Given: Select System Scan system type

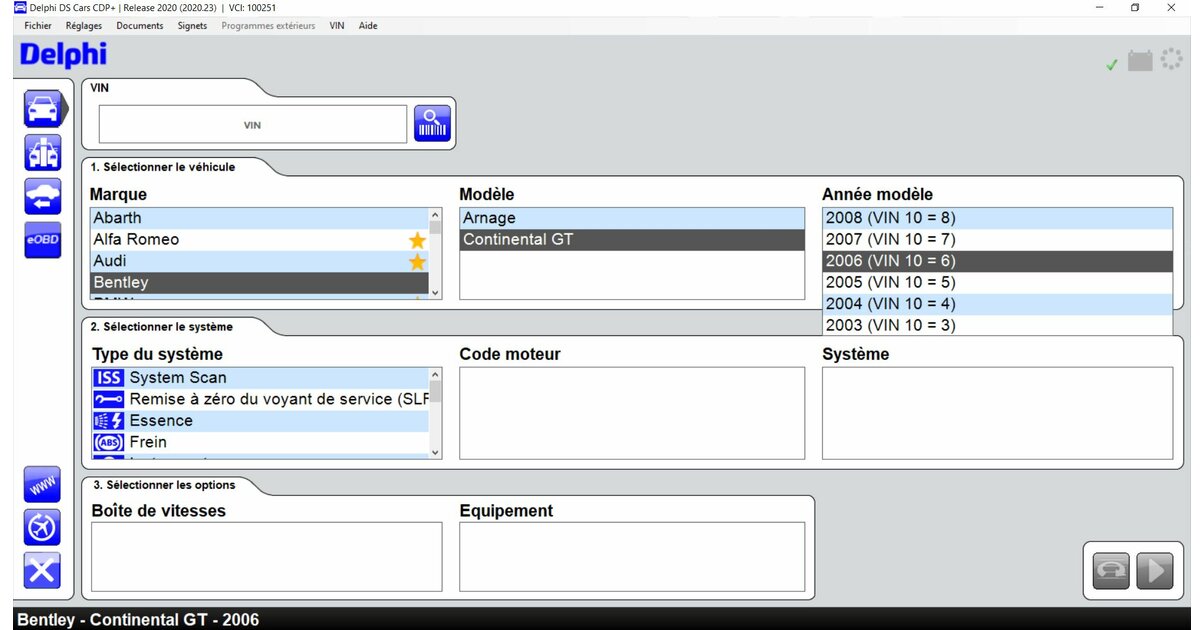Looking at the screenshot, I should tap(259, 378).
